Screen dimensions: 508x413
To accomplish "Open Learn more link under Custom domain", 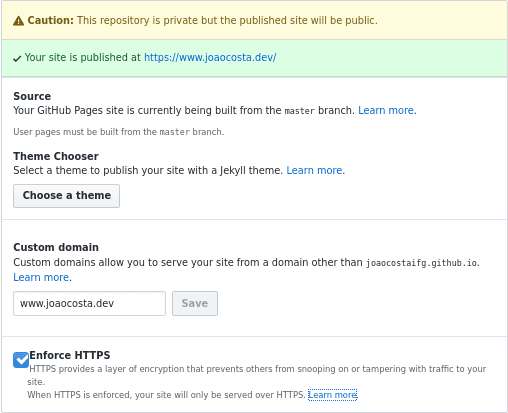I will [x=41, y=277].
